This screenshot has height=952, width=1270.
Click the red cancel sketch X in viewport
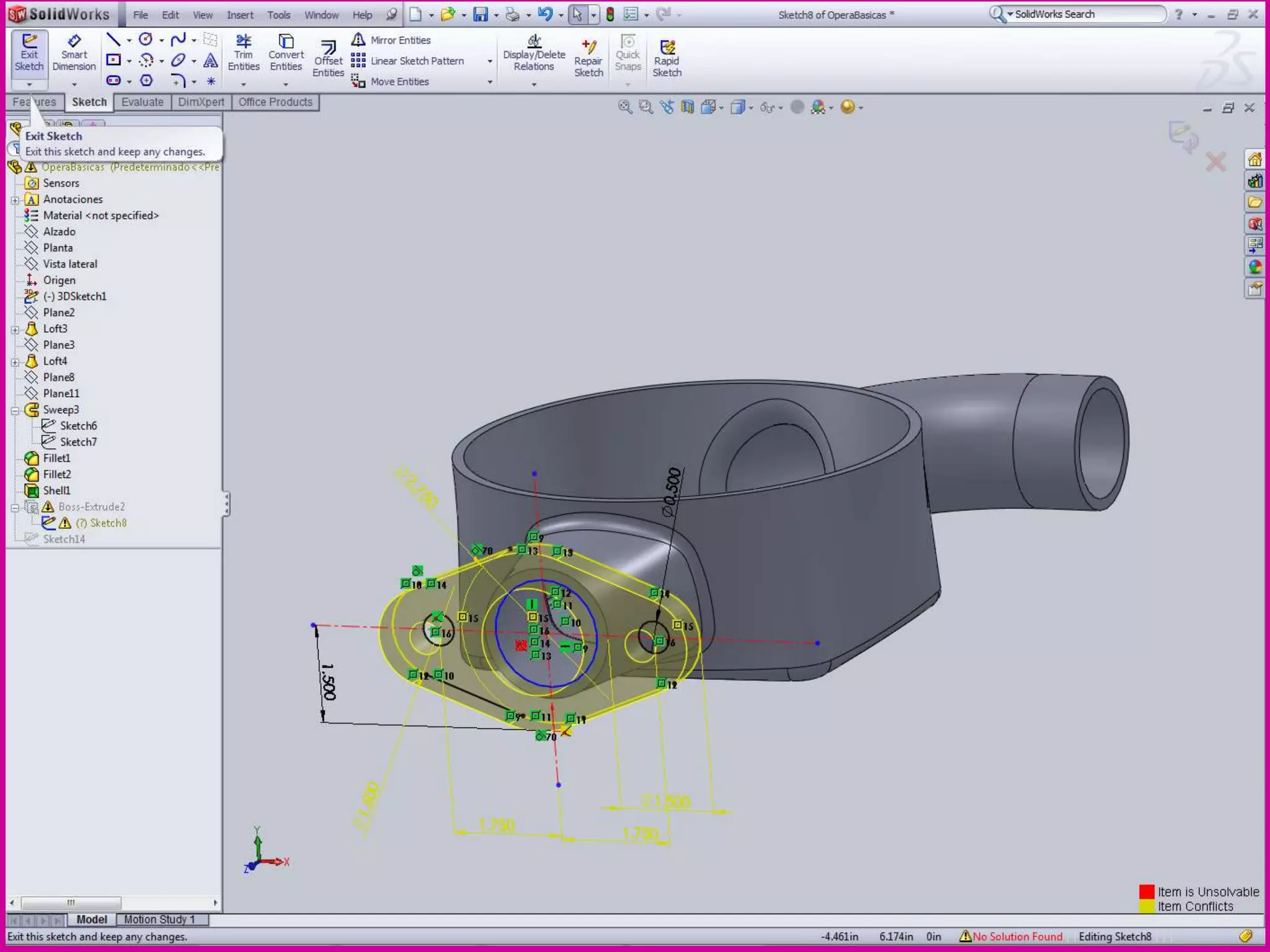click(1215, 162)
